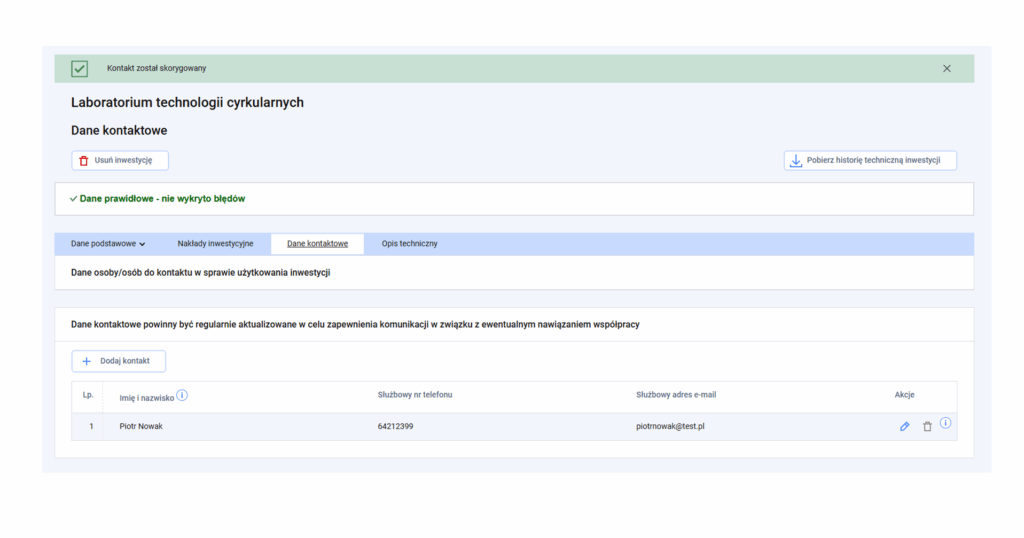Click the info icon in Akcje column
The height and width of the screenshot is (538, 1024).
tap(945, 423)
